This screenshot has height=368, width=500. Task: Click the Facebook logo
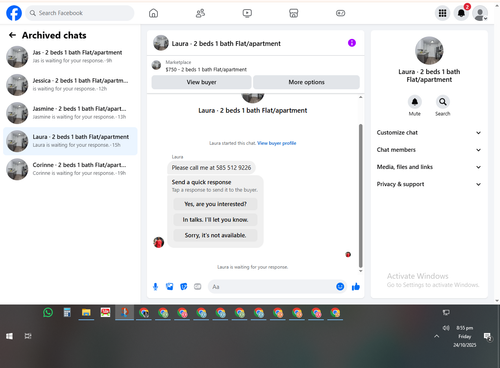tap(14, 13)
